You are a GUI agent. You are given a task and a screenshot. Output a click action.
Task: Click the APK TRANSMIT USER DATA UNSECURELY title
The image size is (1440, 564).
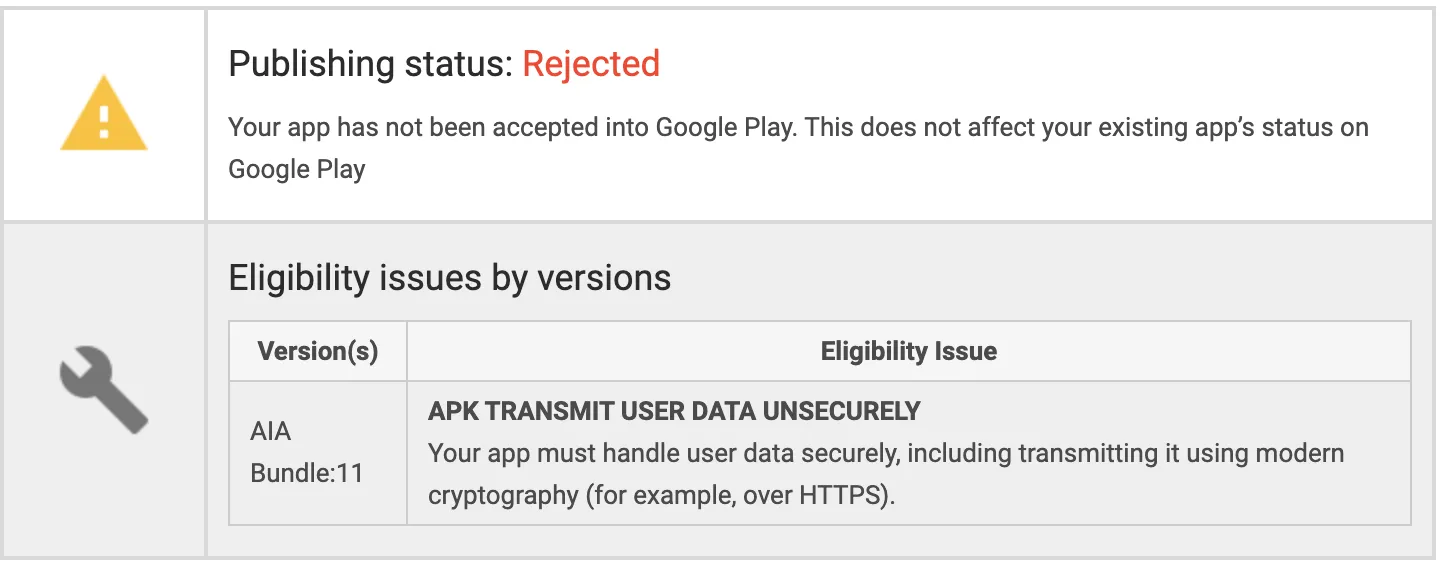(x=674, y=411)
